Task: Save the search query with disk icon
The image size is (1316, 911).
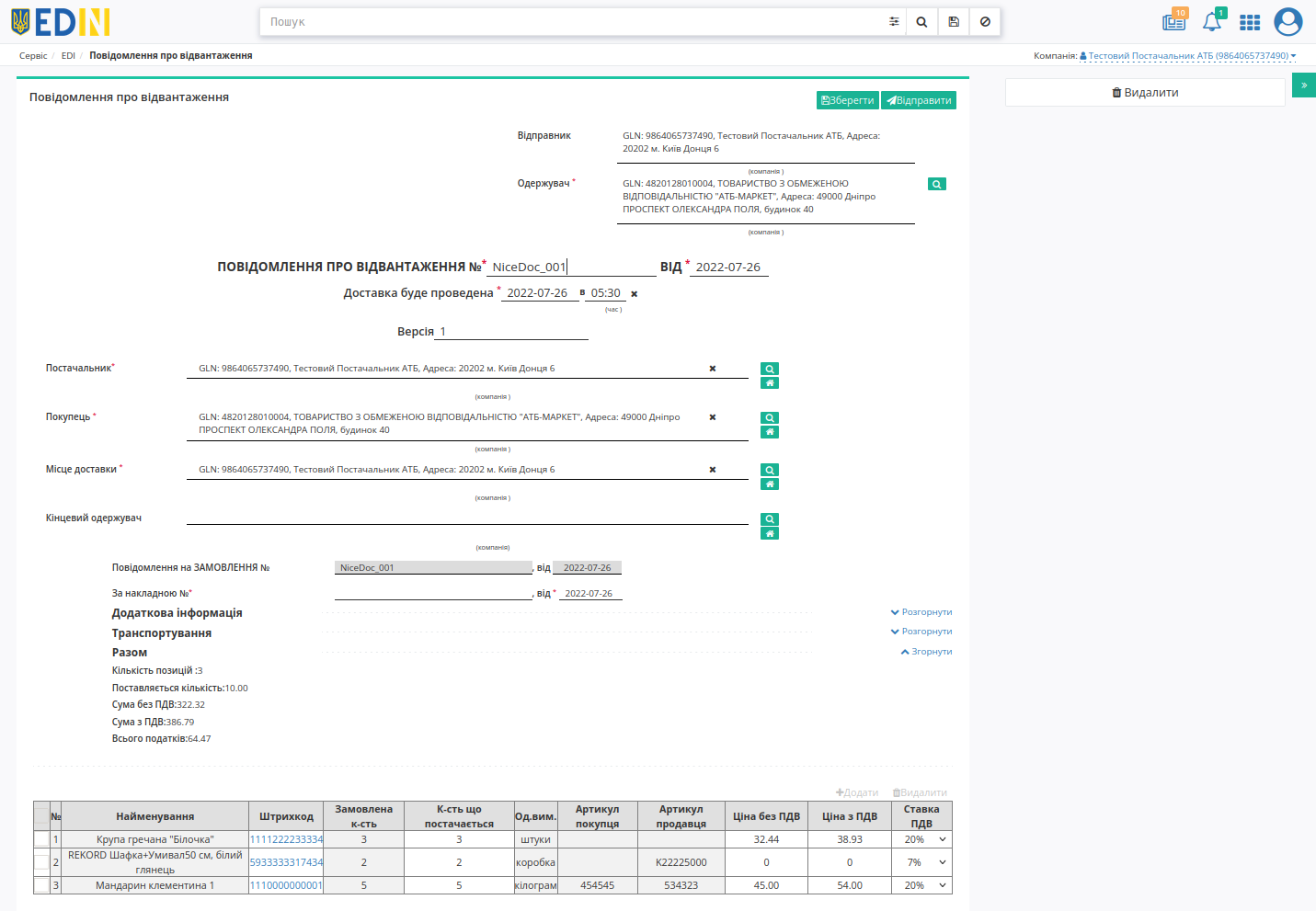Action: pos(954,21)
